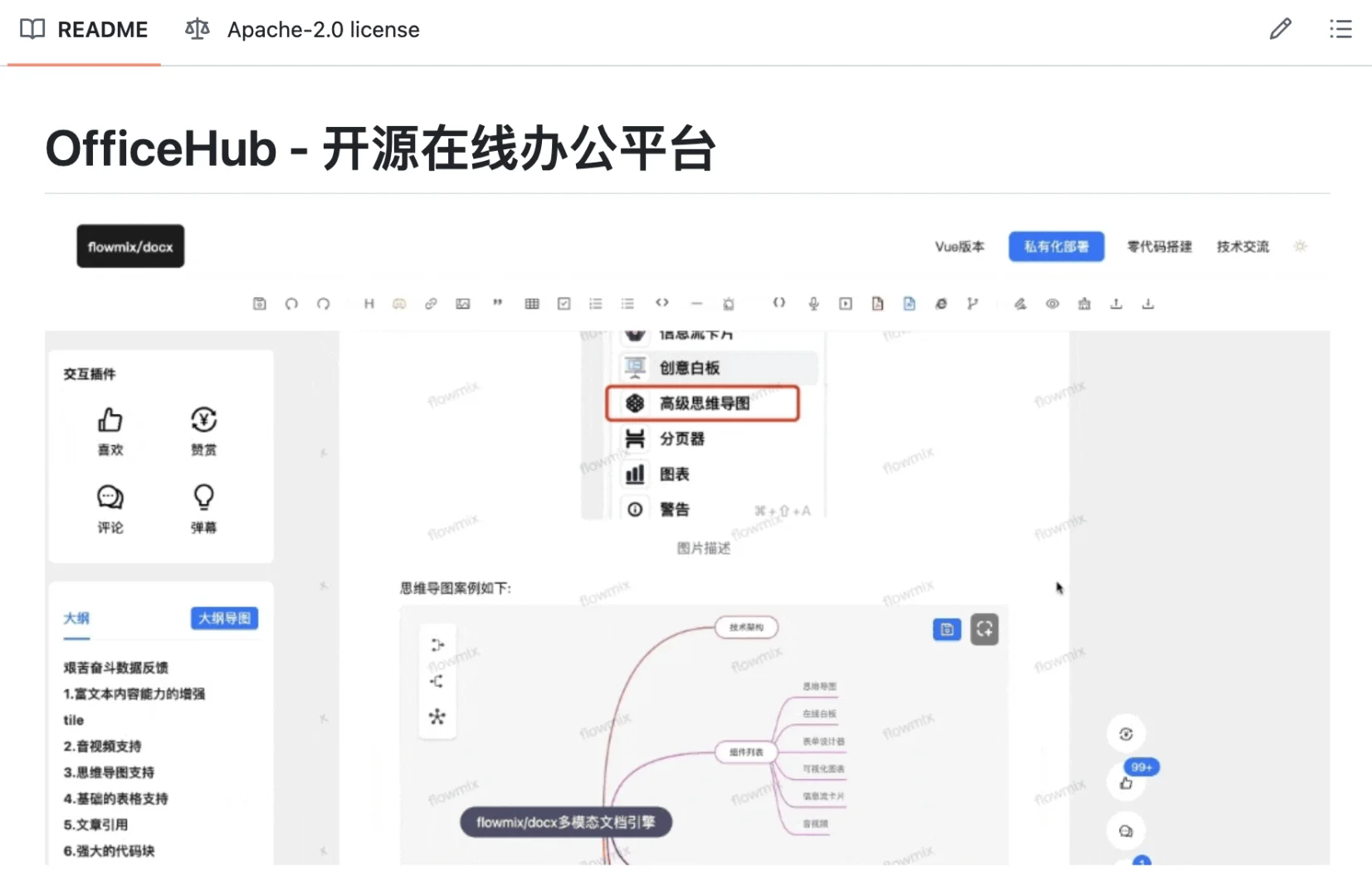Open the heading H formatting option

pyautogui.click(x=369, y=304)
